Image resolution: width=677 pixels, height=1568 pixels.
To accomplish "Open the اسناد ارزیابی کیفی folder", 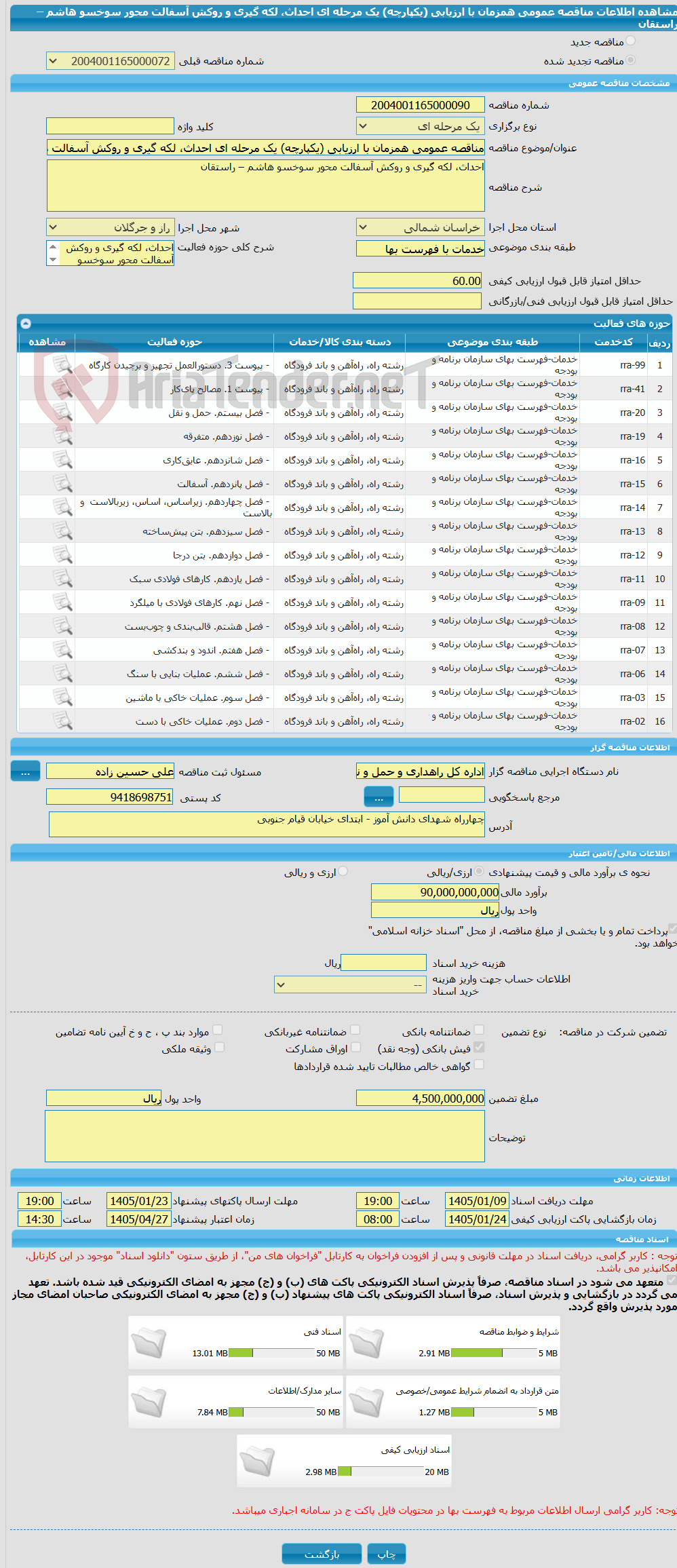I will 257,1462.
